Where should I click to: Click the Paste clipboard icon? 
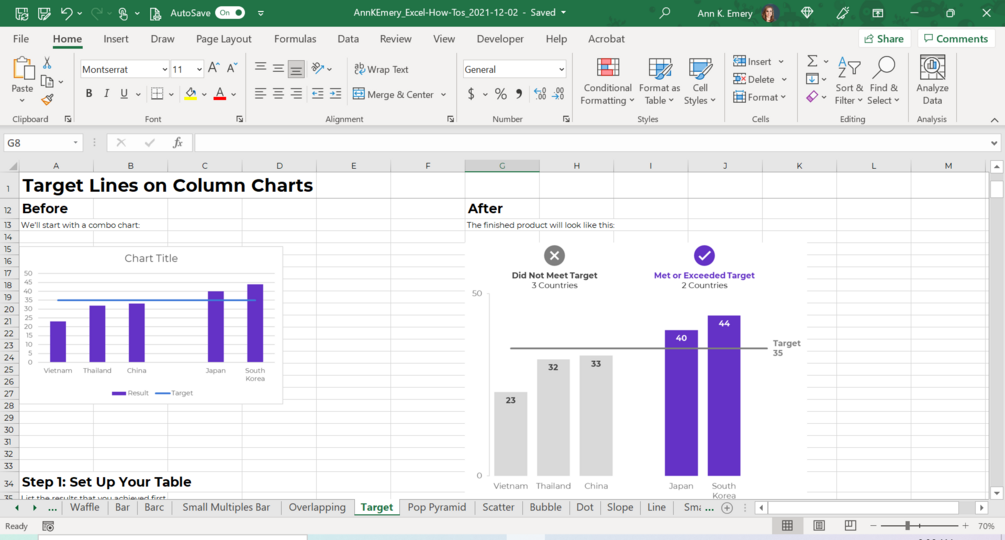point(22,69)
